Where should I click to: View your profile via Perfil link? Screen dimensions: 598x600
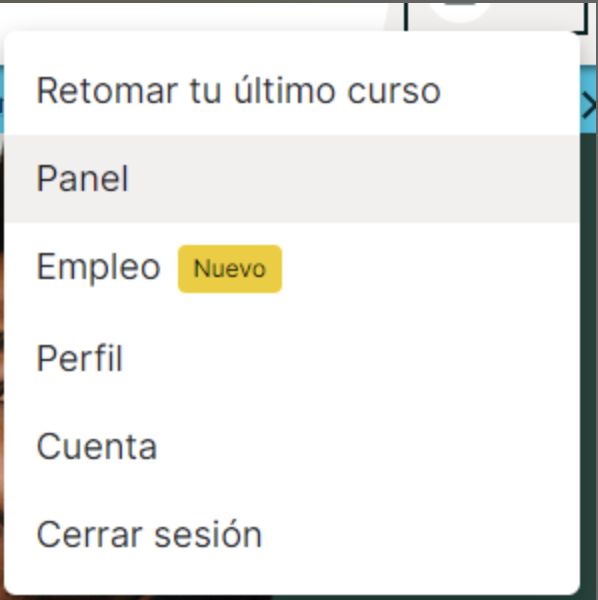pyautogui.click(x=80, y=358)
